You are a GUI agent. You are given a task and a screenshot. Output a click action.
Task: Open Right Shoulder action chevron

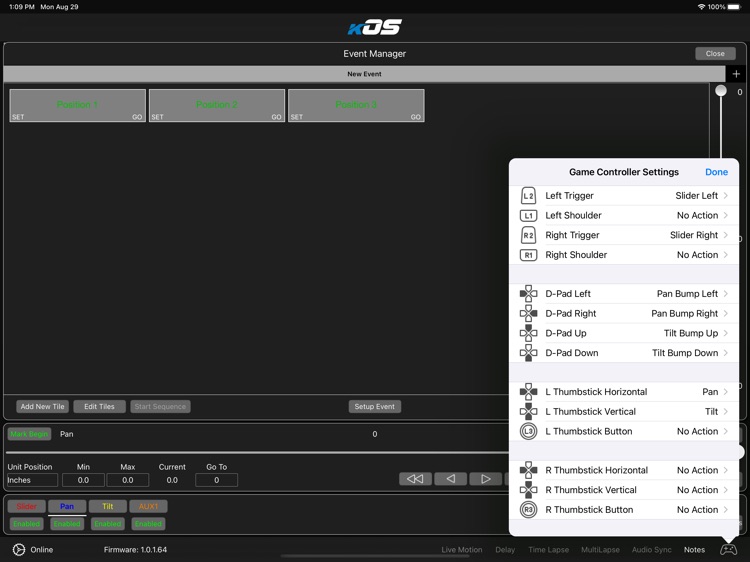[726, 255]
